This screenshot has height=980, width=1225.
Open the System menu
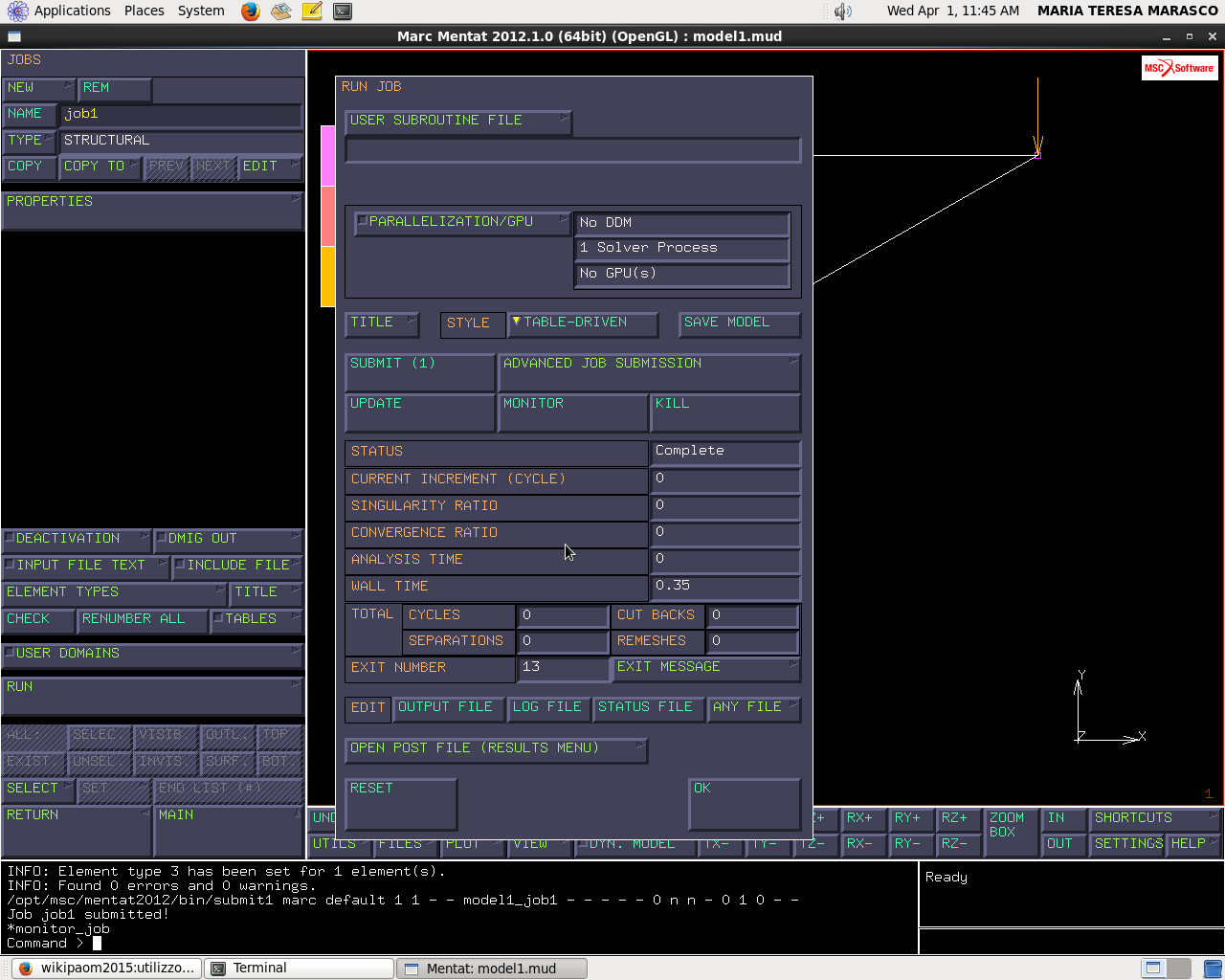[201, 11]
